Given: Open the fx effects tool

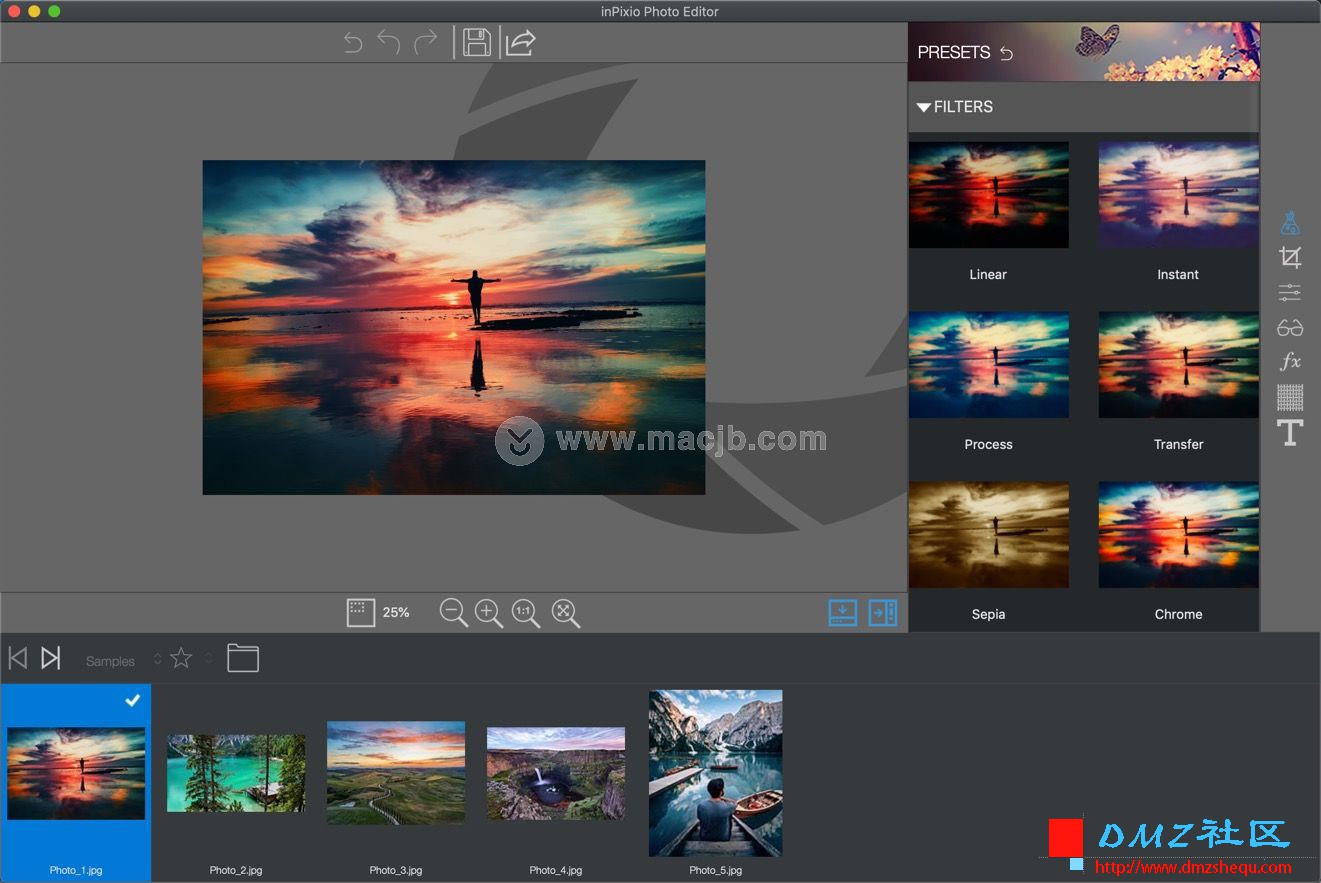Looking at the screenshot, I should pos(1290,361).
